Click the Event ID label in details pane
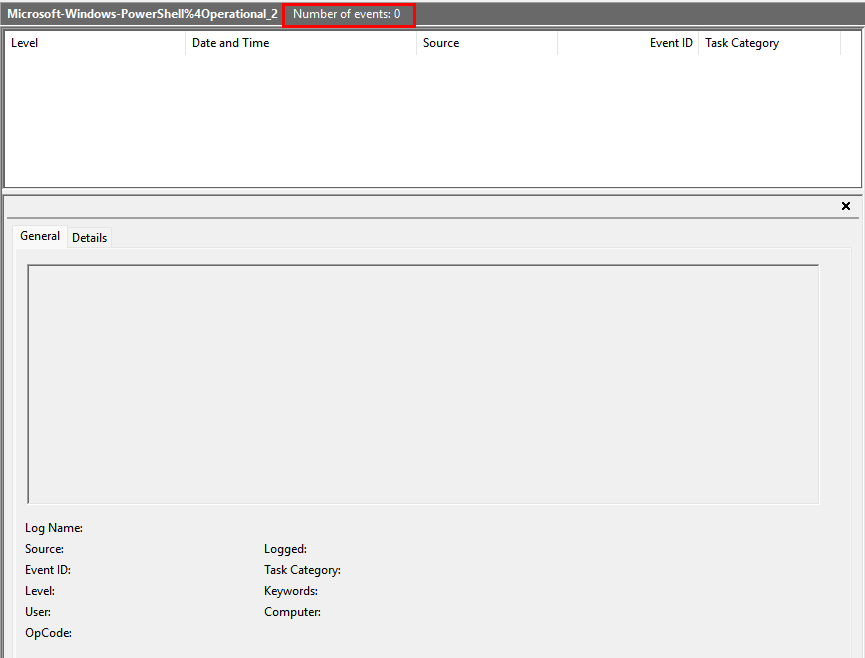This screenshot has width=865, height=658. pyautogui.click(x=48, y=570)
